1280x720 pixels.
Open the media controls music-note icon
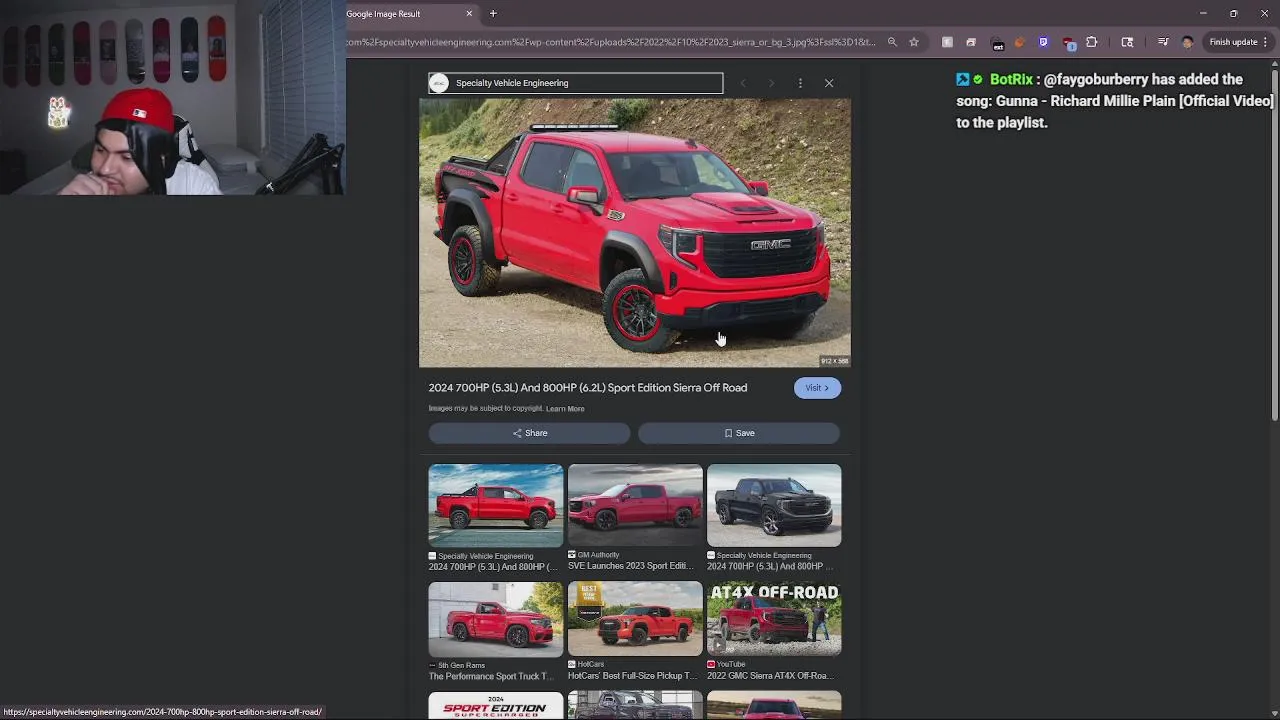[x=1163, y=42]
